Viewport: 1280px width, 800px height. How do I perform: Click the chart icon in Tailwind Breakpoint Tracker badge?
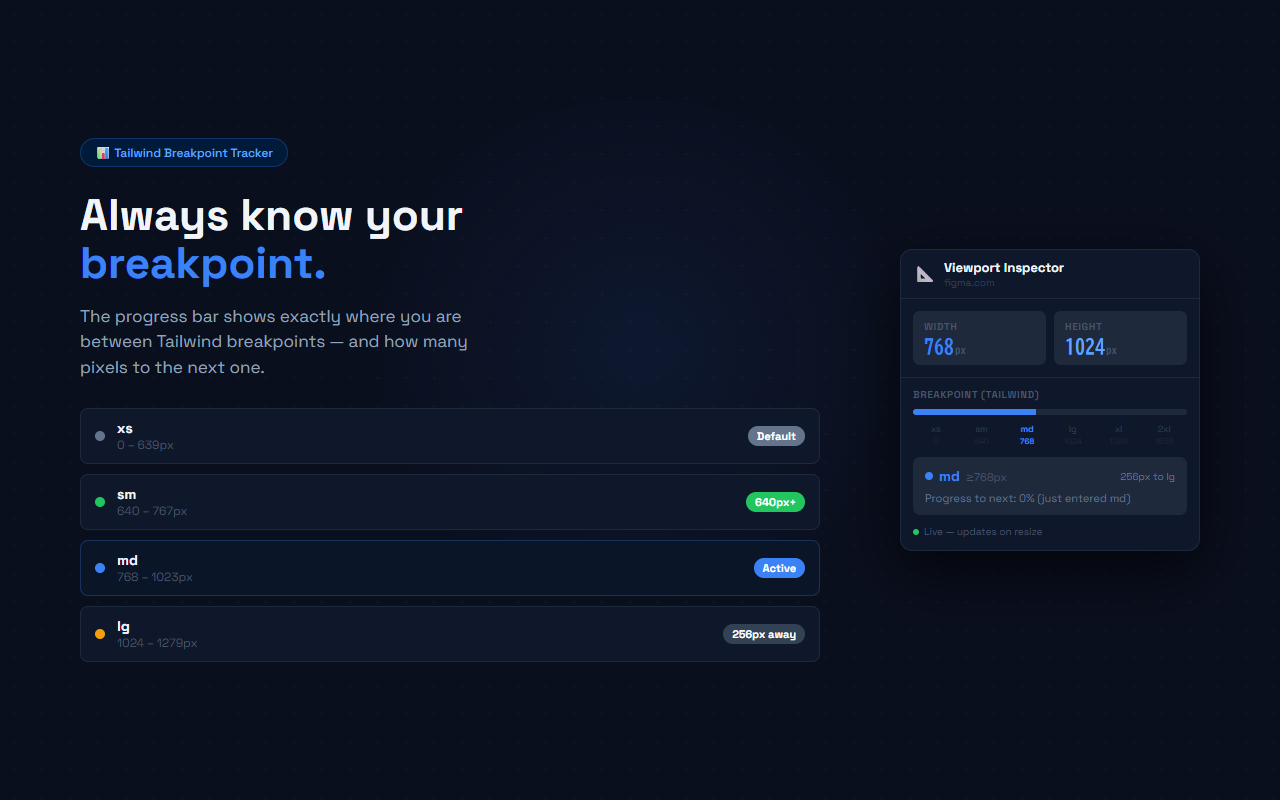103,153
